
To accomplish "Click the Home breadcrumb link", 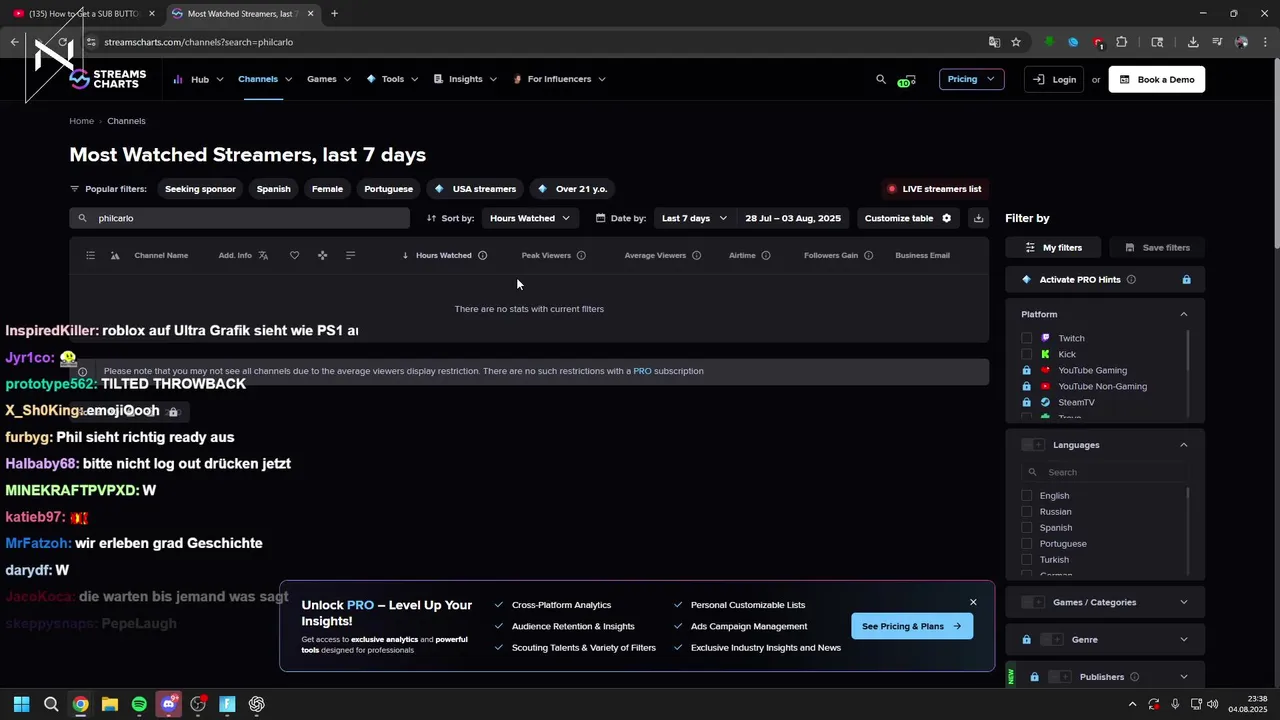I will pos(81,121).
